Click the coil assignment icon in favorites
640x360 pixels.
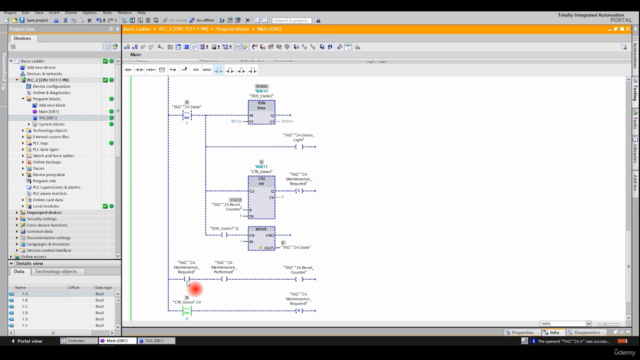[x=150, y=70]
